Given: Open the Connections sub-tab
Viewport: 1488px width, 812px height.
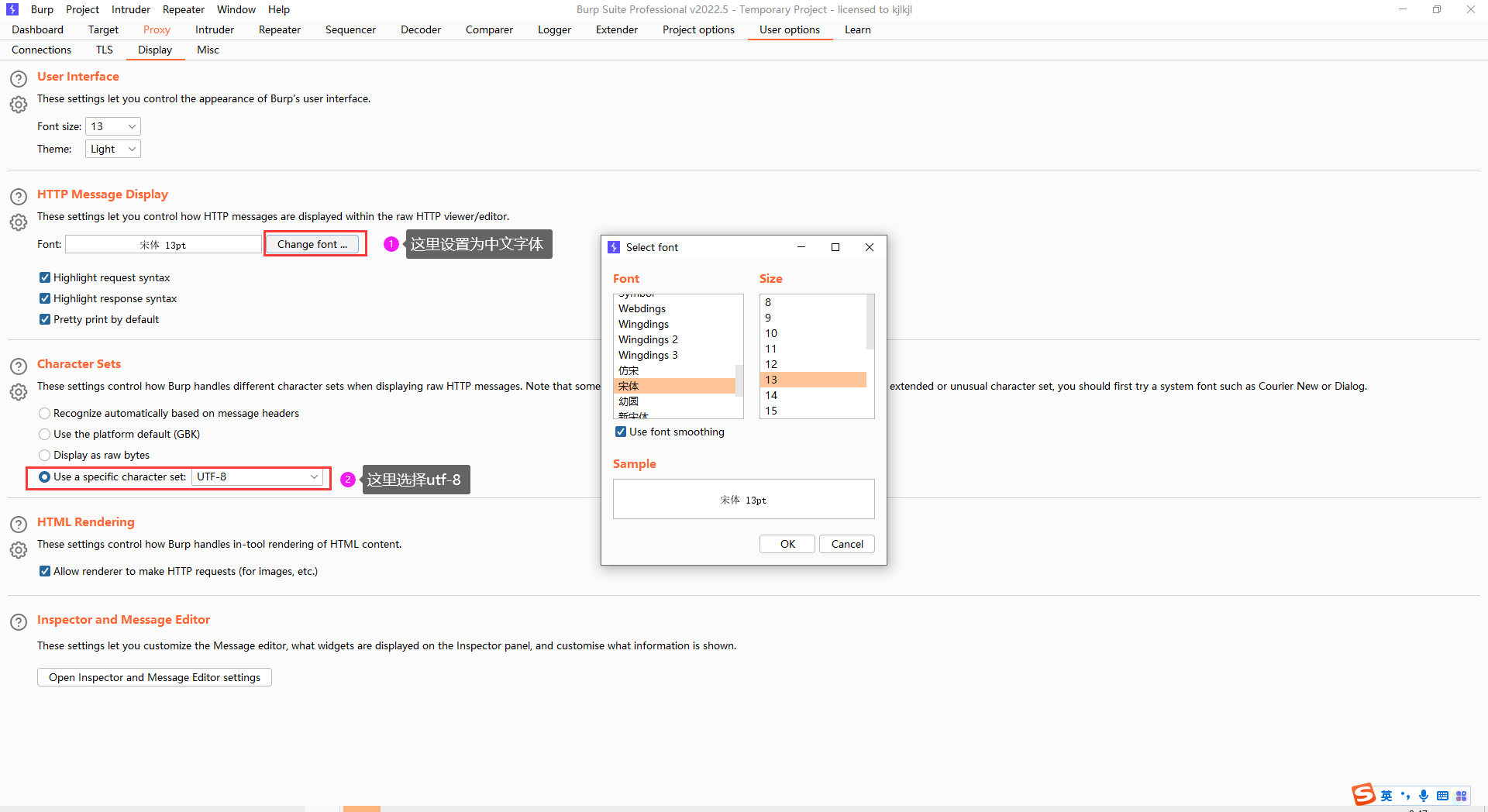Looking at the screenshot, I should (41, 50).
